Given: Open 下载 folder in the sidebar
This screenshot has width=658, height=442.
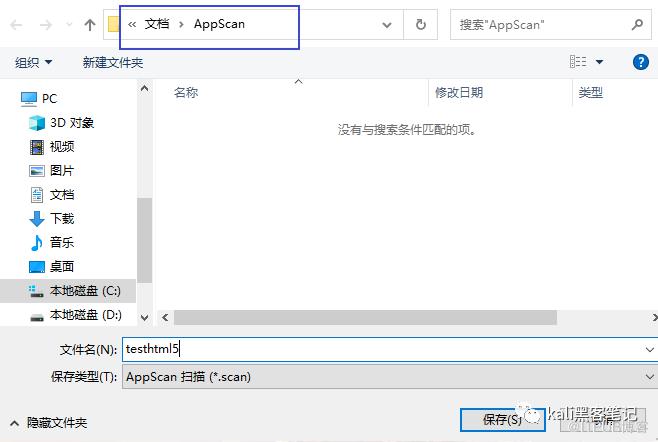Looking at the screenshot, I should tap(52, 219).
